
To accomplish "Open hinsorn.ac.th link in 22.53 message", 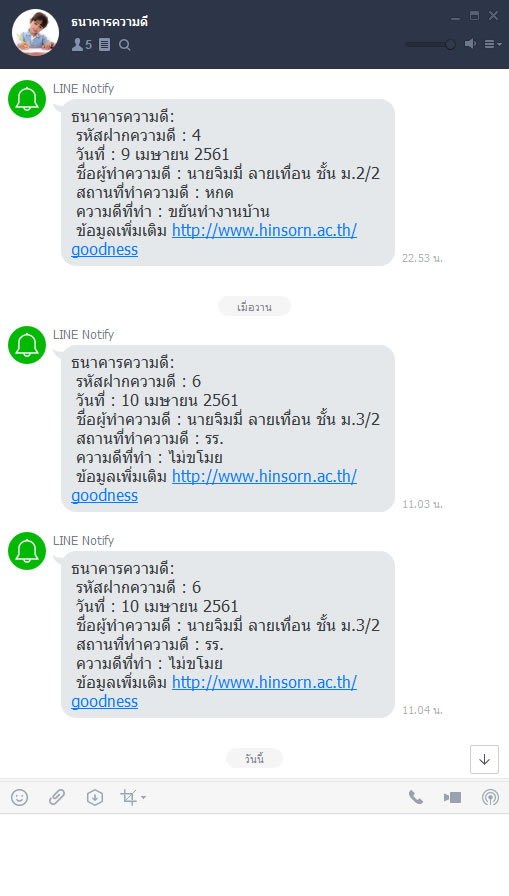I will point(264,230).
